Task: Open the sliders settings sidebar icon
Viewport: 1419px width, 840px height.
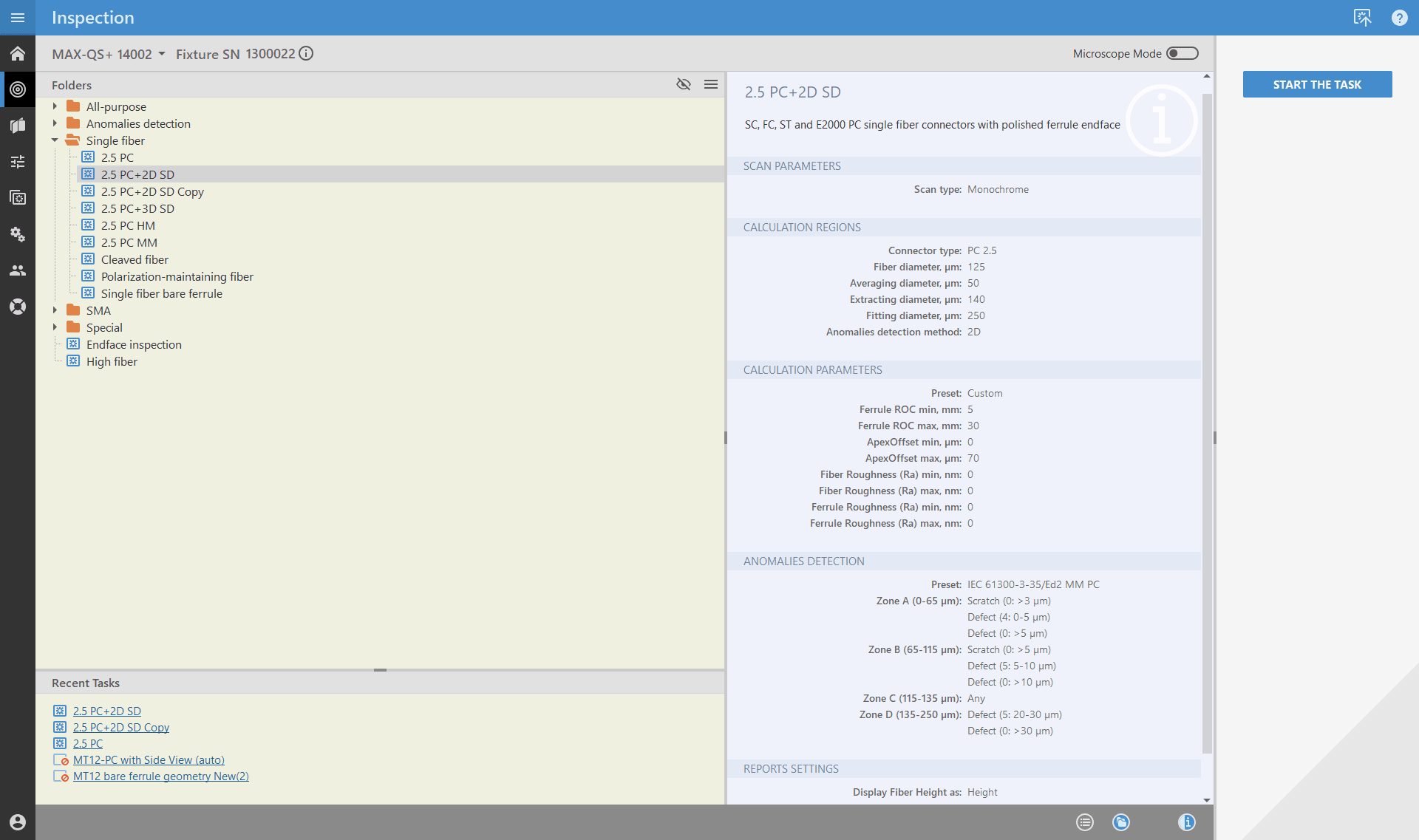Action: point(18,162)
